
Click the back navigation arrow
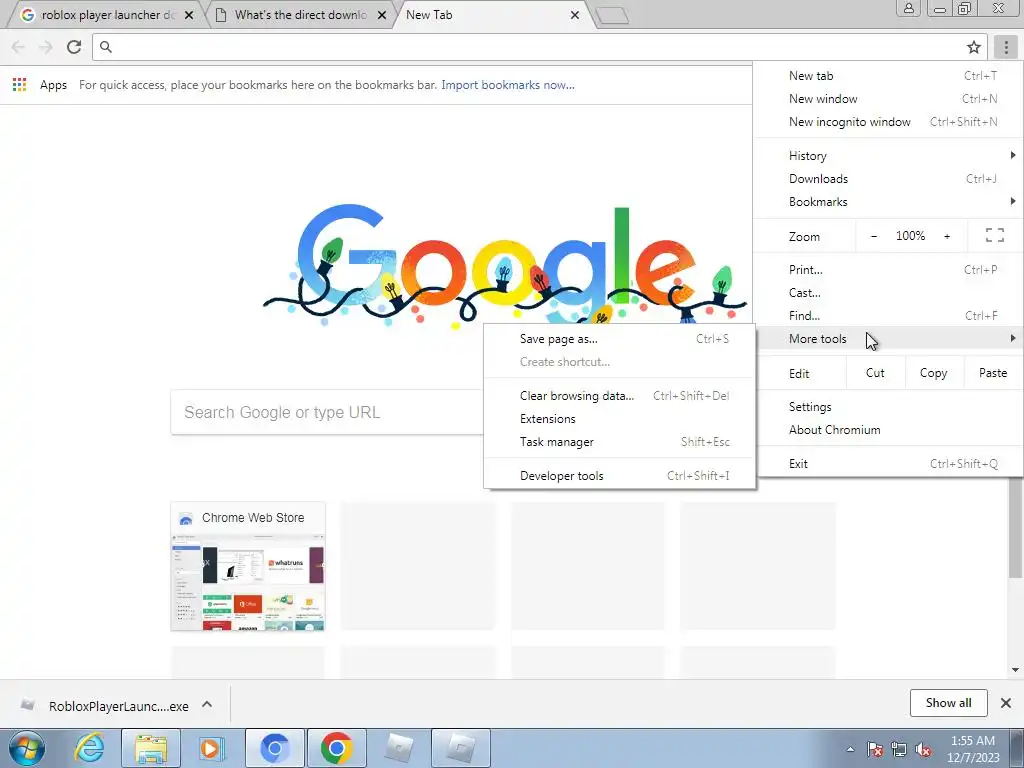[x=18, y=47]
